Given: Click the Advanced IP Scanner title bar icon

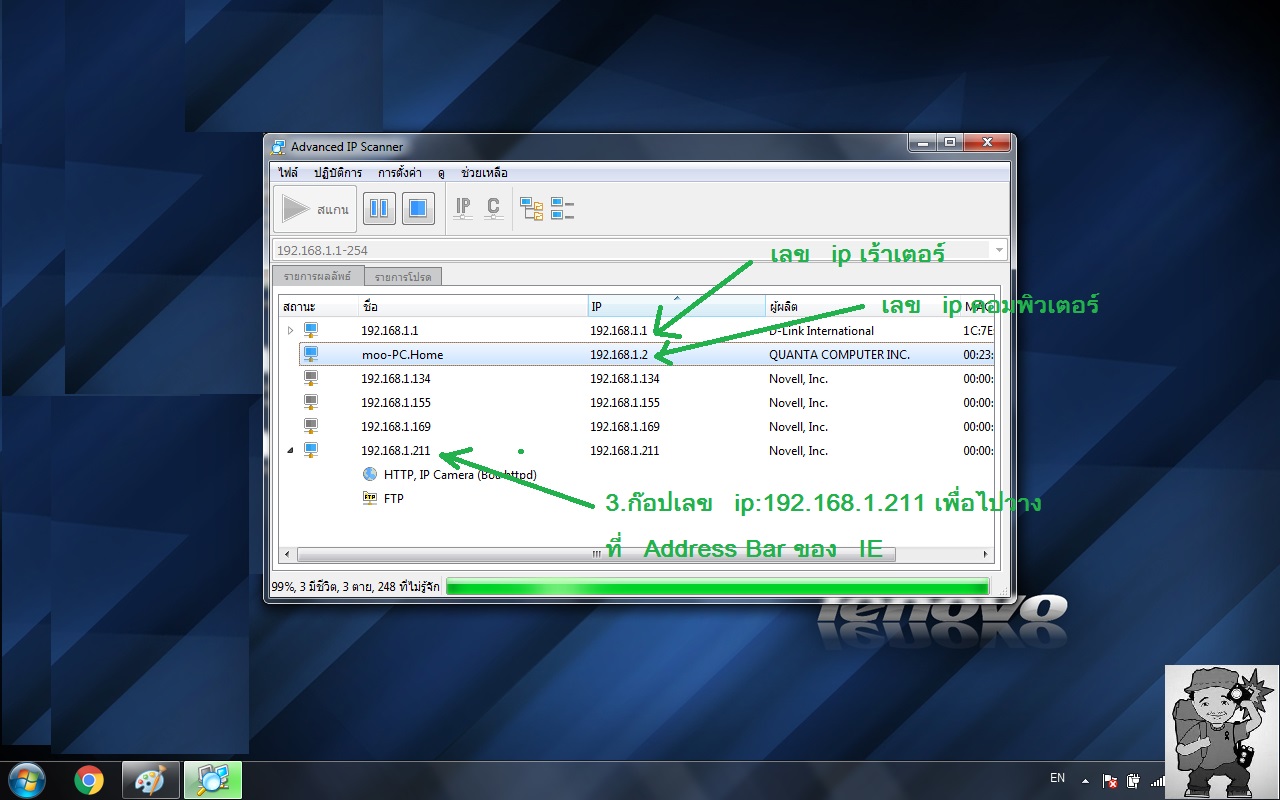Looking at the screenshot, I should (279, 147).
